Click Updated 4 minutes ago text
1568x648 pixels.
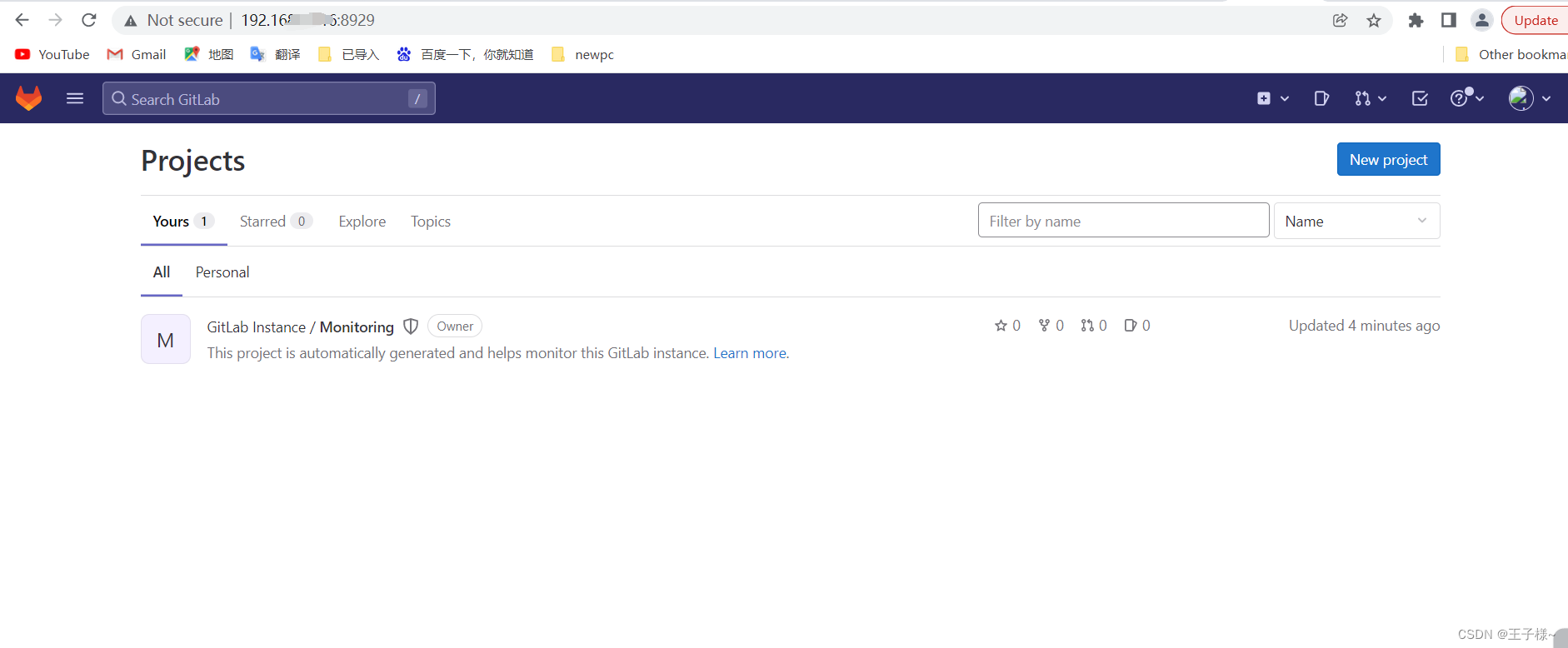(x=1364, y=326)
